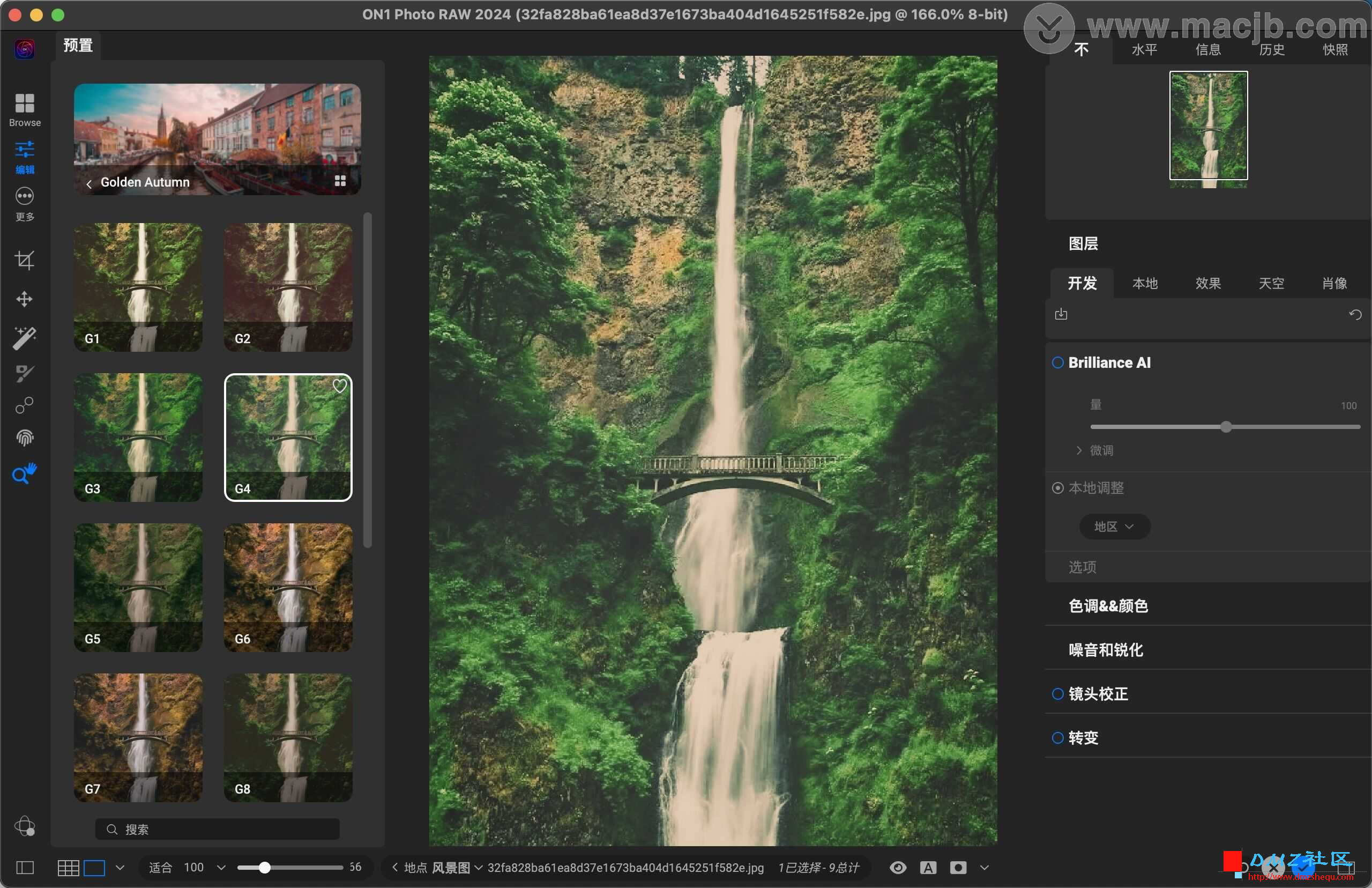Open the color sphere icon at sidebar bottom
Image resolution: width=1372 pixels, height=888 pixels.
[24, 826]
